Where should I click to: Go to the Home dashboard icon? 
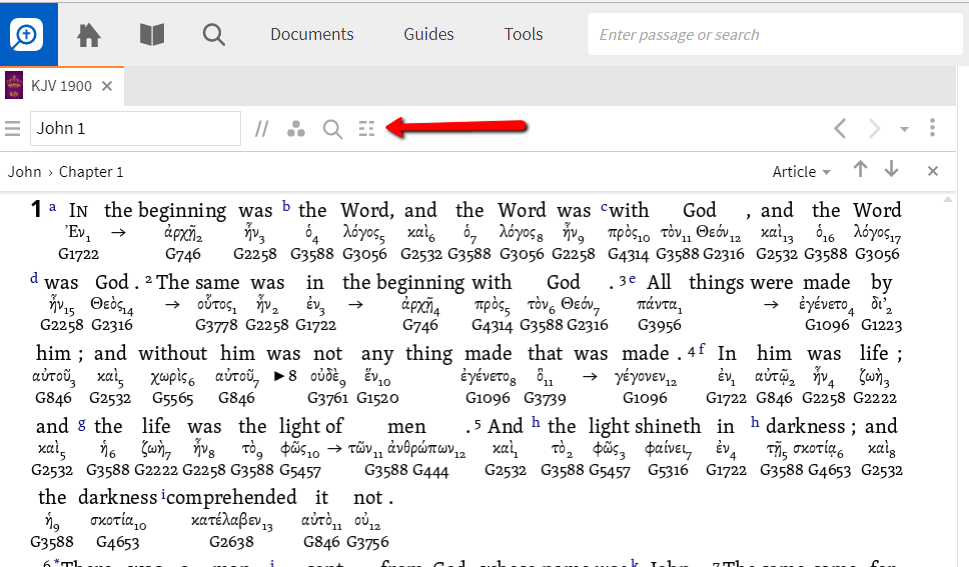[x=89, y=35]
